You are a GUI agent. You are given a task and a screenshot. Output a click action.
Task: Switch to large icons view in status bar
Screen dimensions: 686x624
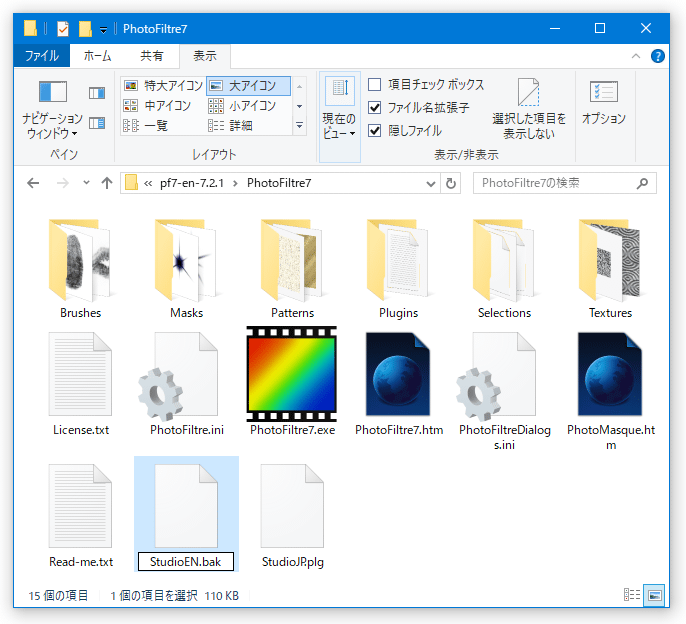tap(654, 596)
